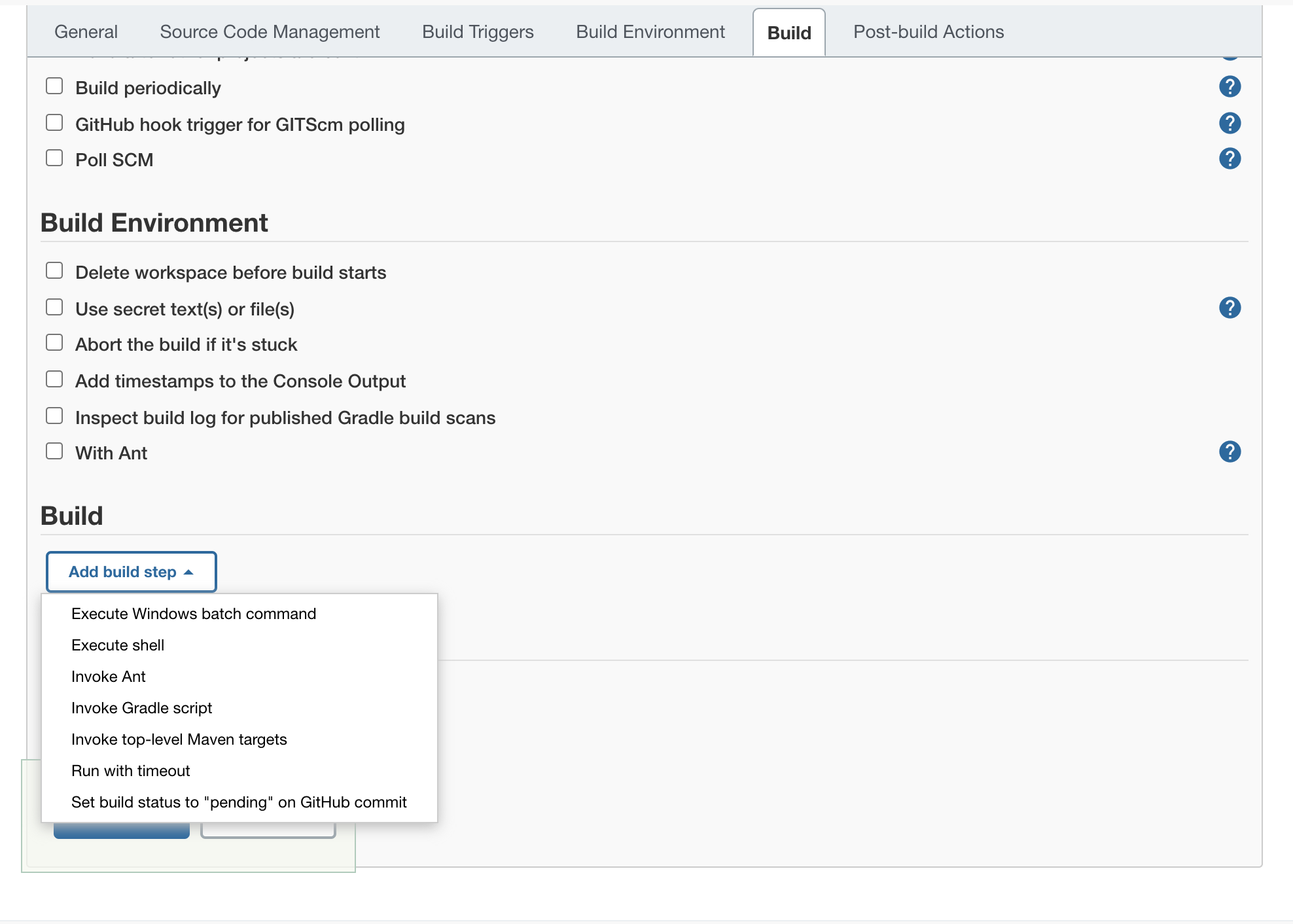This screenshot has width=1293, height=924.
Task: Open help for Build periodically
Action: tap(1230, 86)
